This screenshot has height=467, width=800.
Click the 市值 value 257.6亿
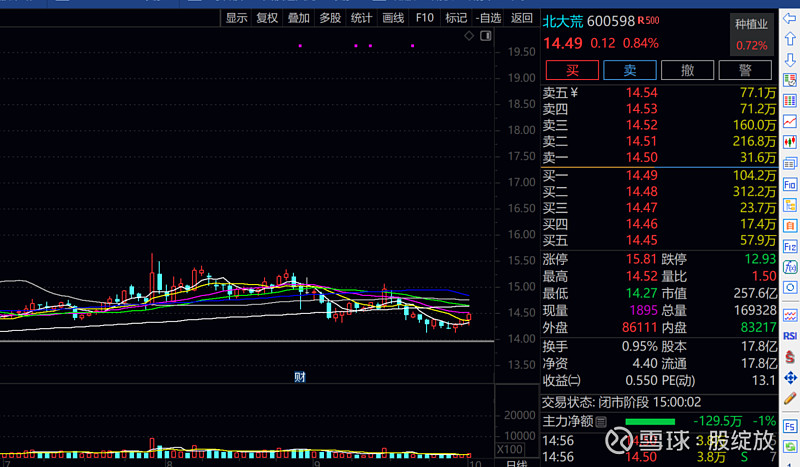755,293
